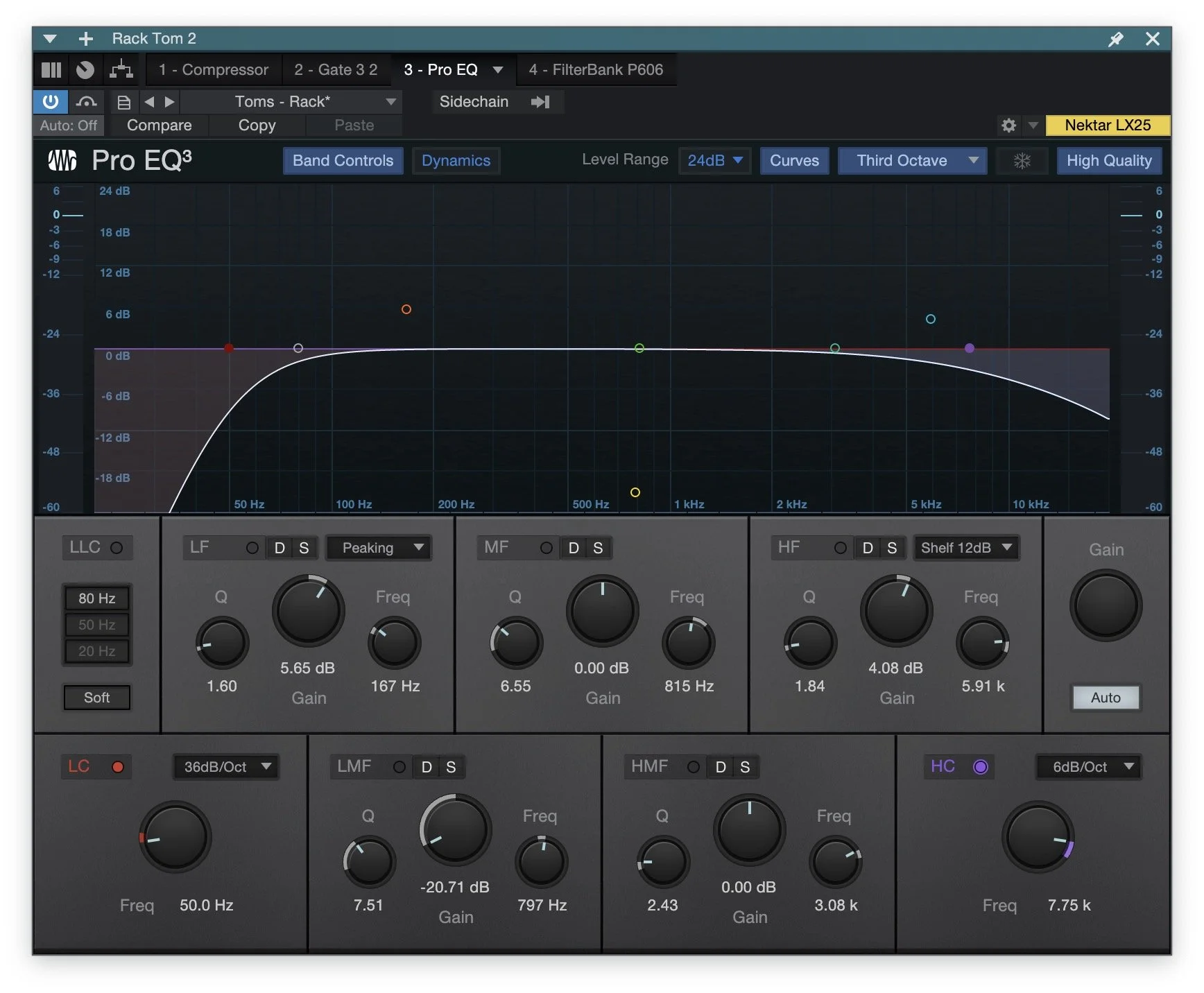
Task: Toggle the plugin power button
Action: (49, 102)
